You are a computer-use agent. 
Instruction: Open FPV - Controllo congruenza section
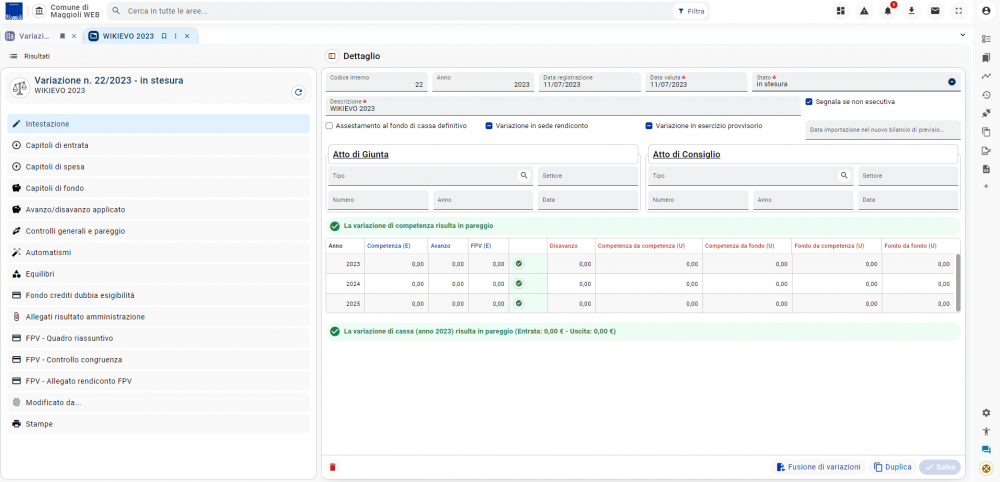[x=159, y=360]
